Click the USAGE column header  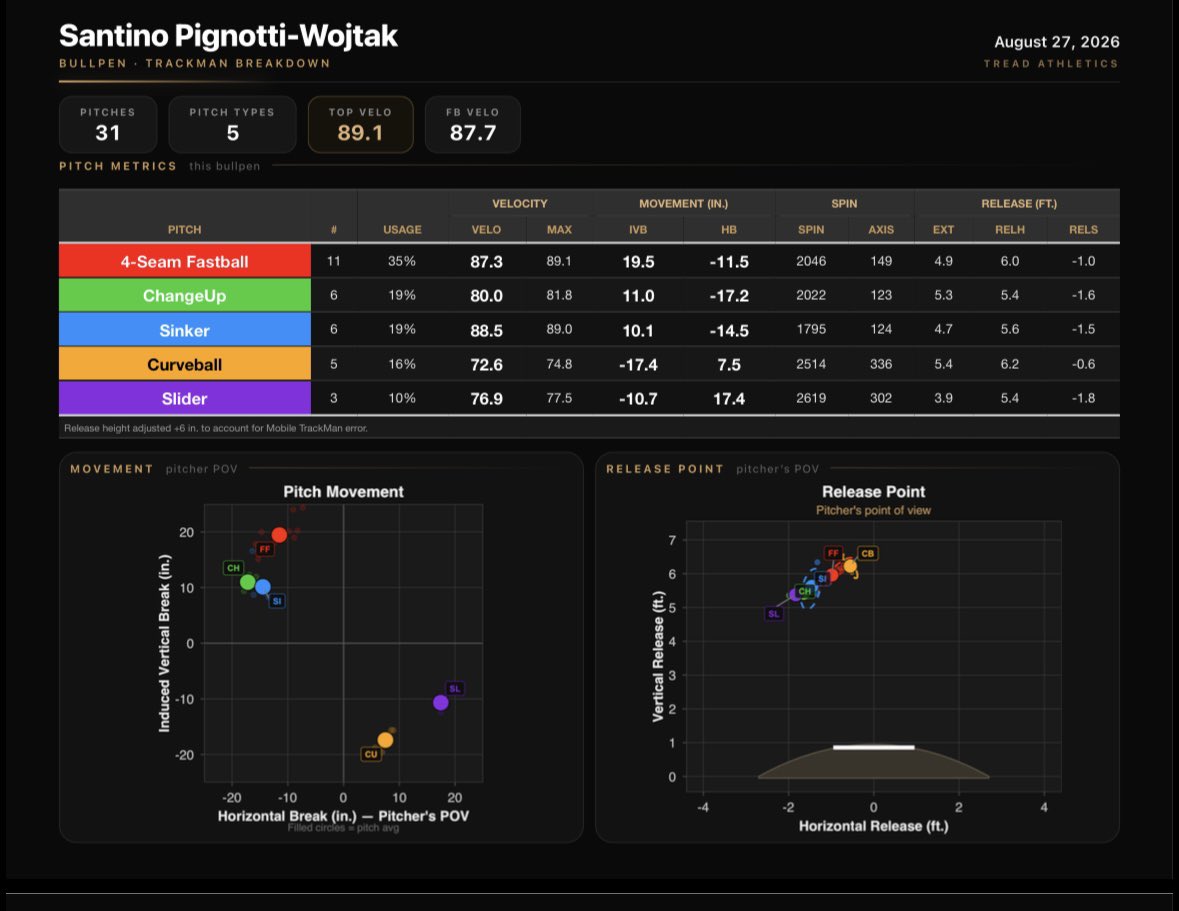click(x=402, y=230)
